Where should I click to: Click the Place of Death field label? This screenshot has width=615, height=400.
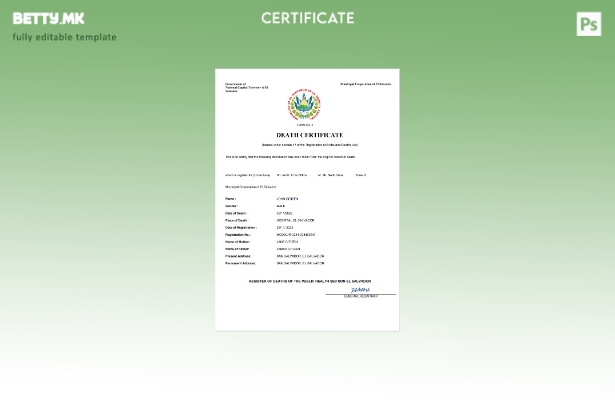click(x=236, y=220)
